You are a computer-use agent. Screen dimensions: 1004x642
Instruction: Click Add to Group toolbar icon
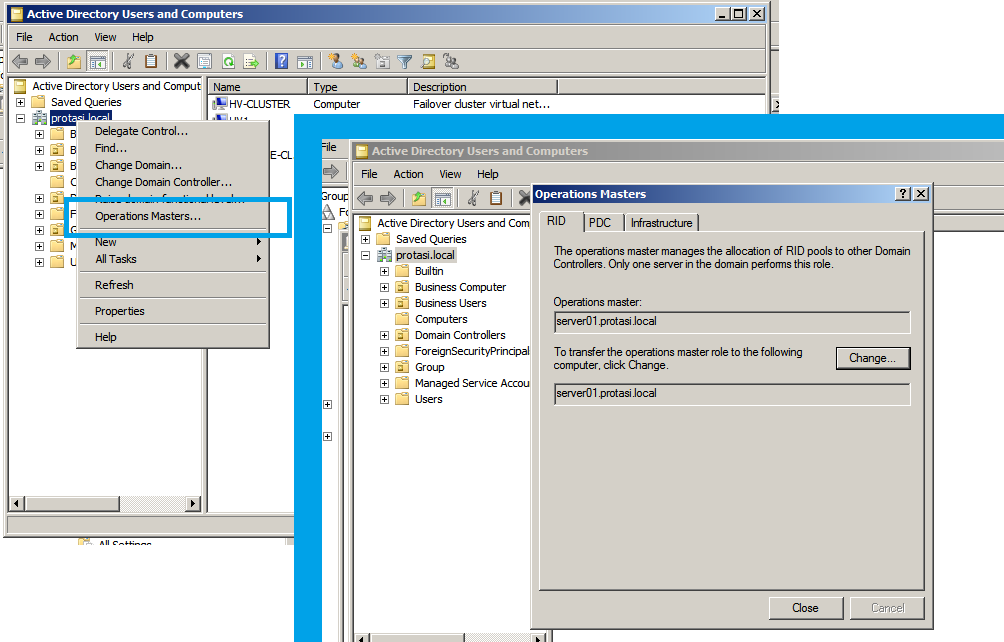451,61
